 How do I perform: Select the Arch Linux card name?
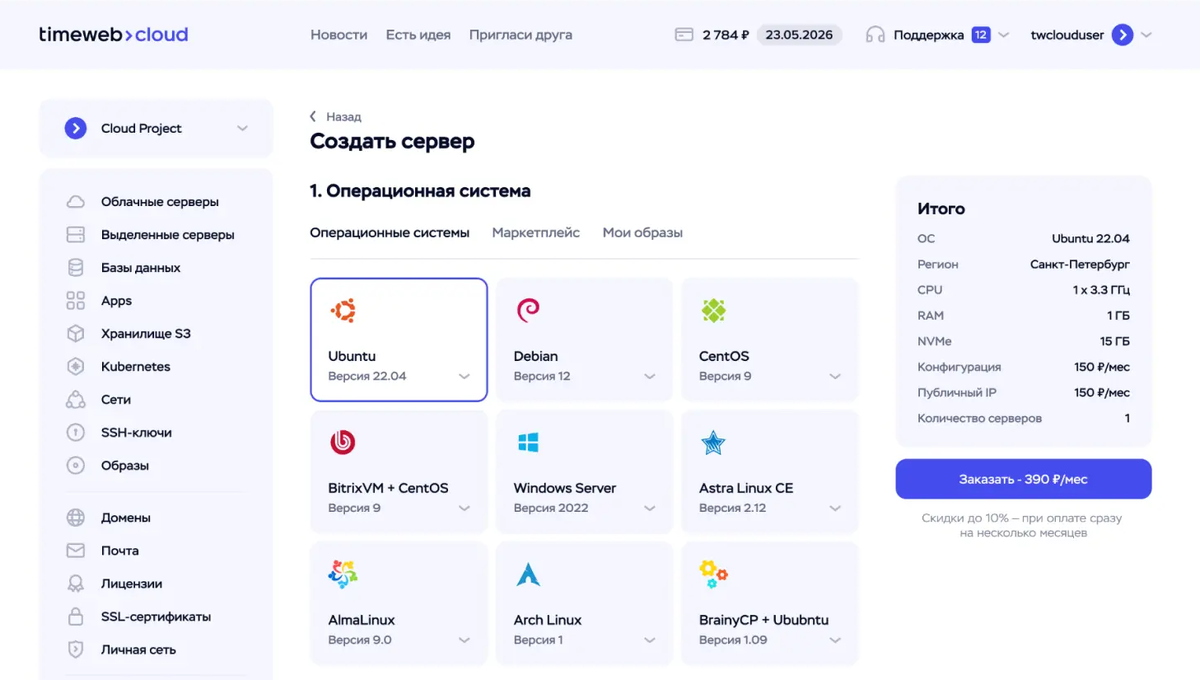[548, 620]
